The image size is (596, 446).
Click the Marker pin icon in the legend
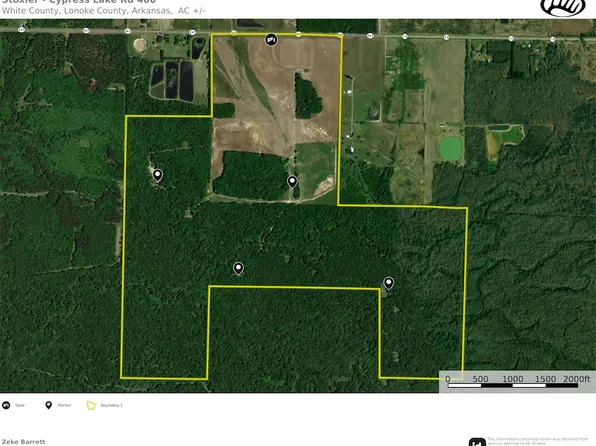[x=48, y=405]
